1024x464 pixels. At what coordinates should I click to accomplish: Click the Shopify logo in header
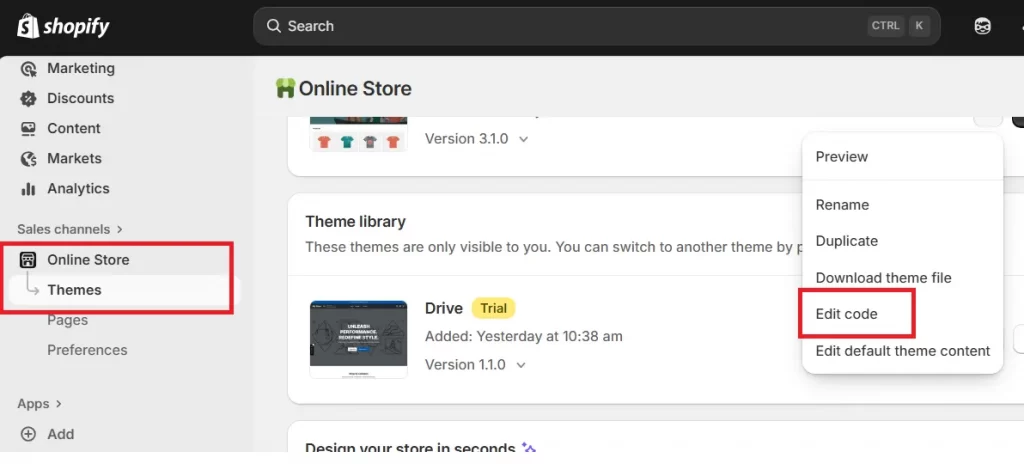coord(64,26)
